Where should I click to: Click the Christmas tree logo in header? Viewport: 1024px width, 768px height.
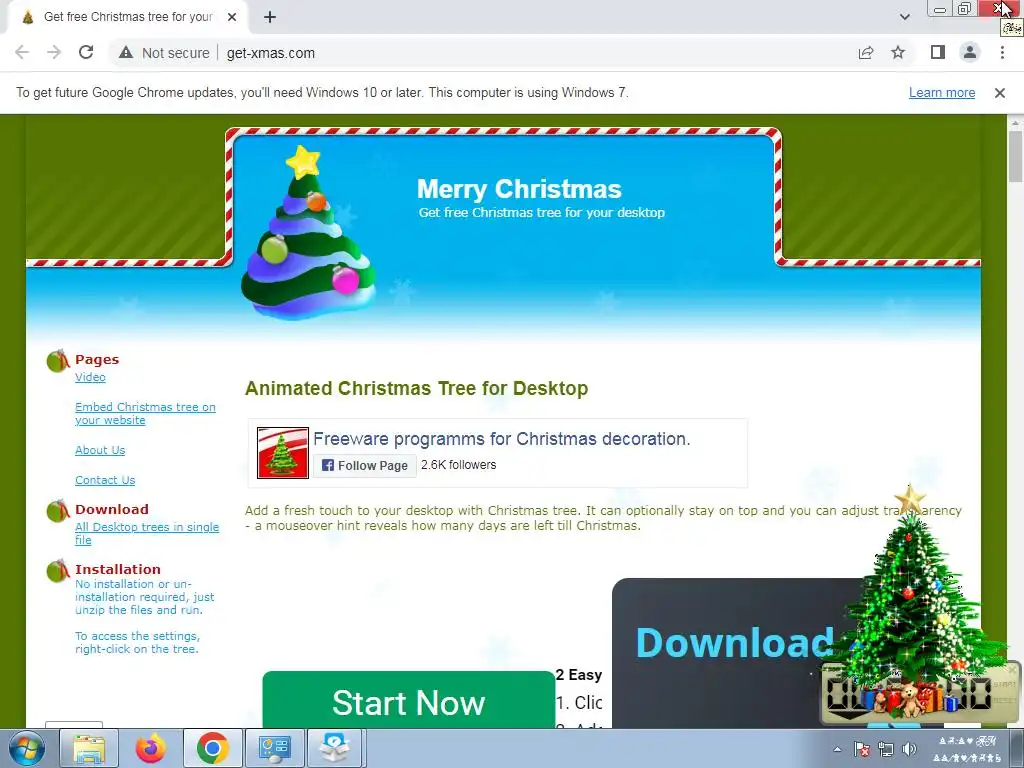pyautogui.click(x=308, y=233)
